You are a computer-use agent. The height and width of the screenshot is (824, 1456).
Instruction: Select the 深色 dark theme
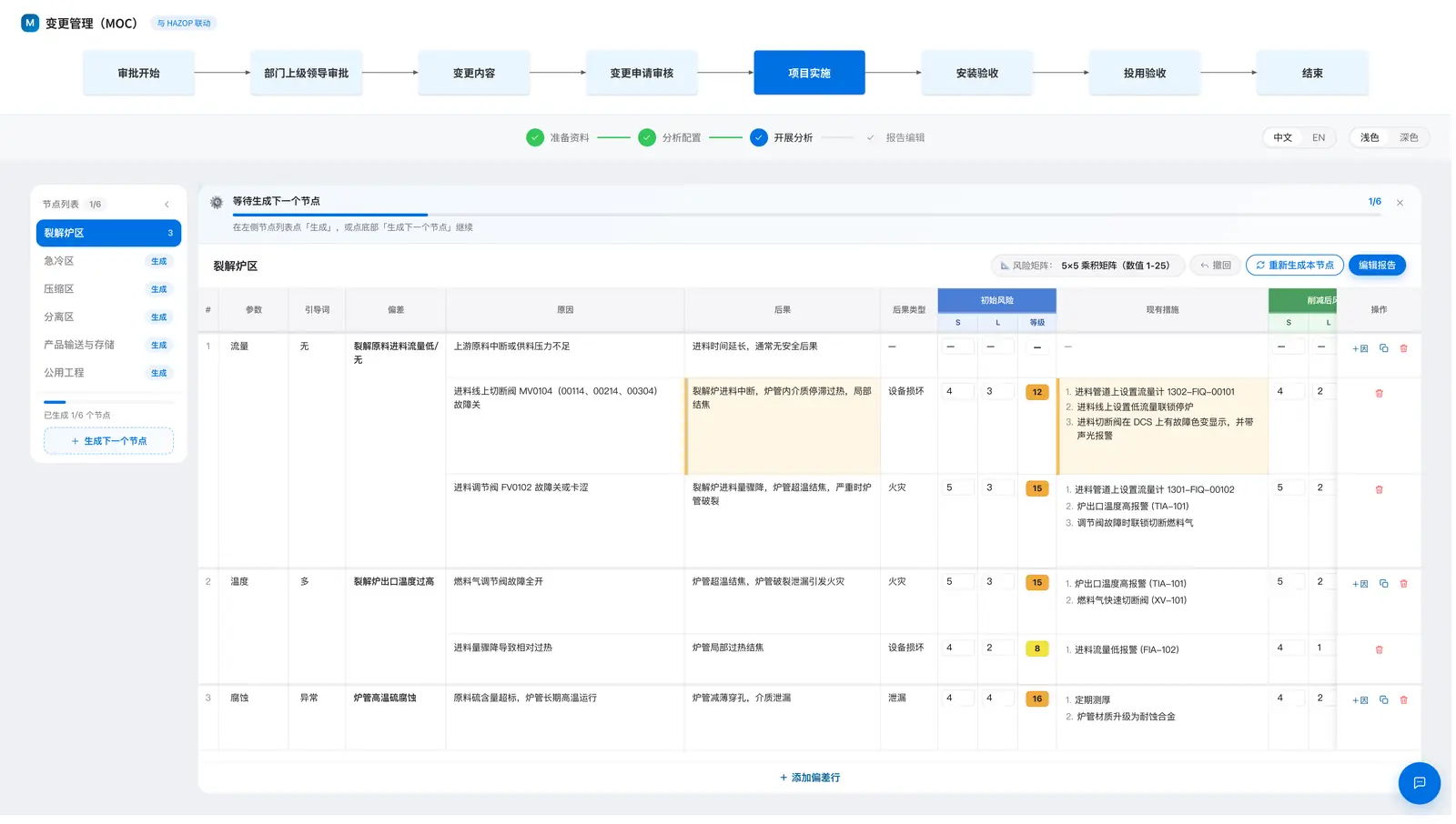click(1409, 137)
